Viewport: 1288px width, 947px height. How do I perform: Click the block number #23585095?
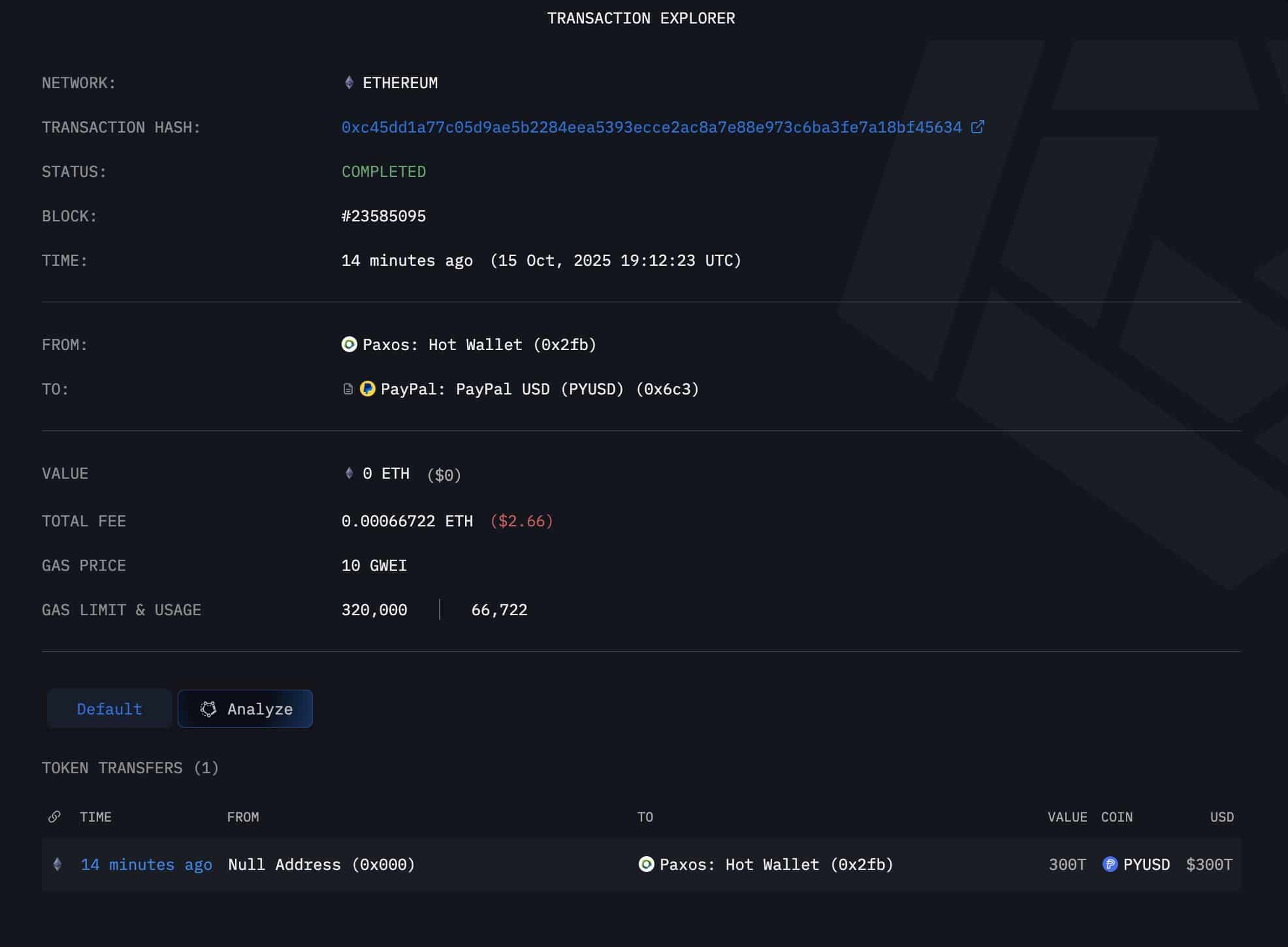(383, 216)
